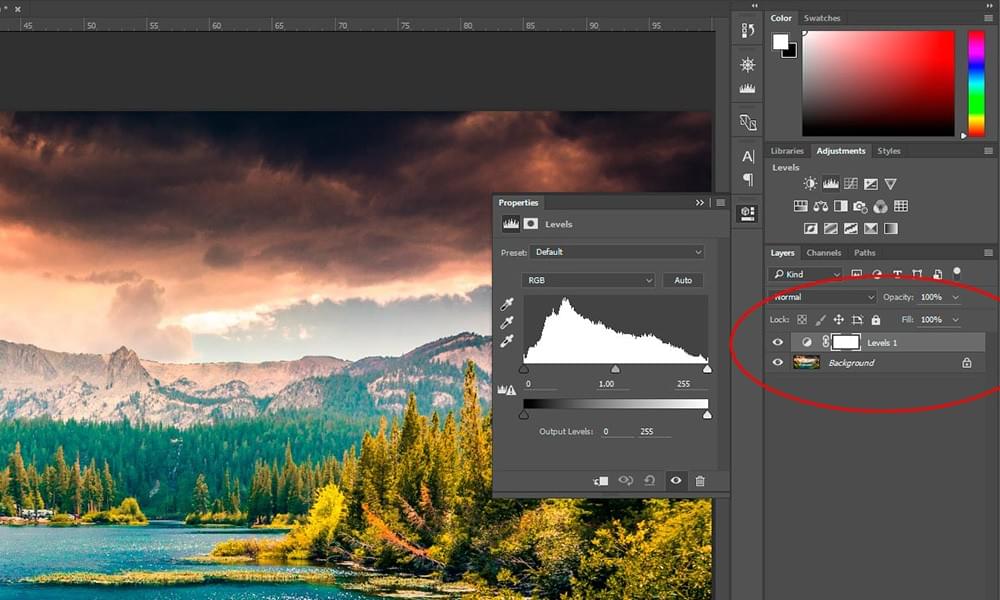Open the Styles panel tab
Viewport: 1000px width, 600px height.
click(x=889, y=150)
